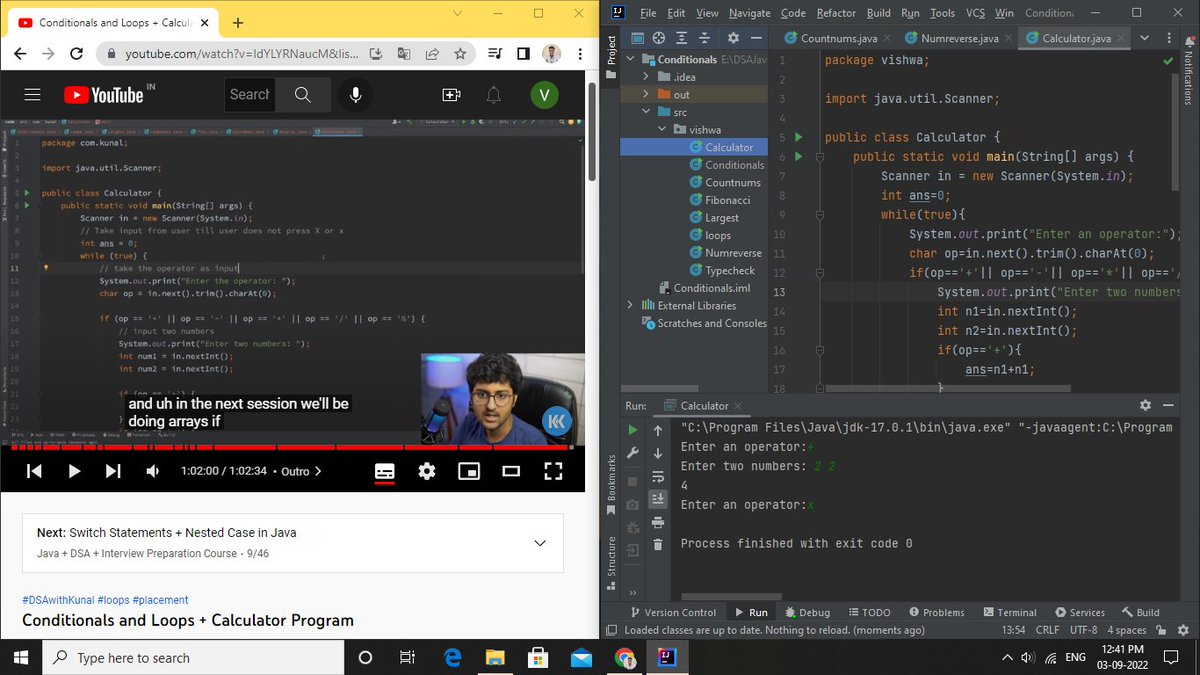Clear console output with trash icon
Viewport: 1200px width, 675px height.
click(x=658, y=545)
